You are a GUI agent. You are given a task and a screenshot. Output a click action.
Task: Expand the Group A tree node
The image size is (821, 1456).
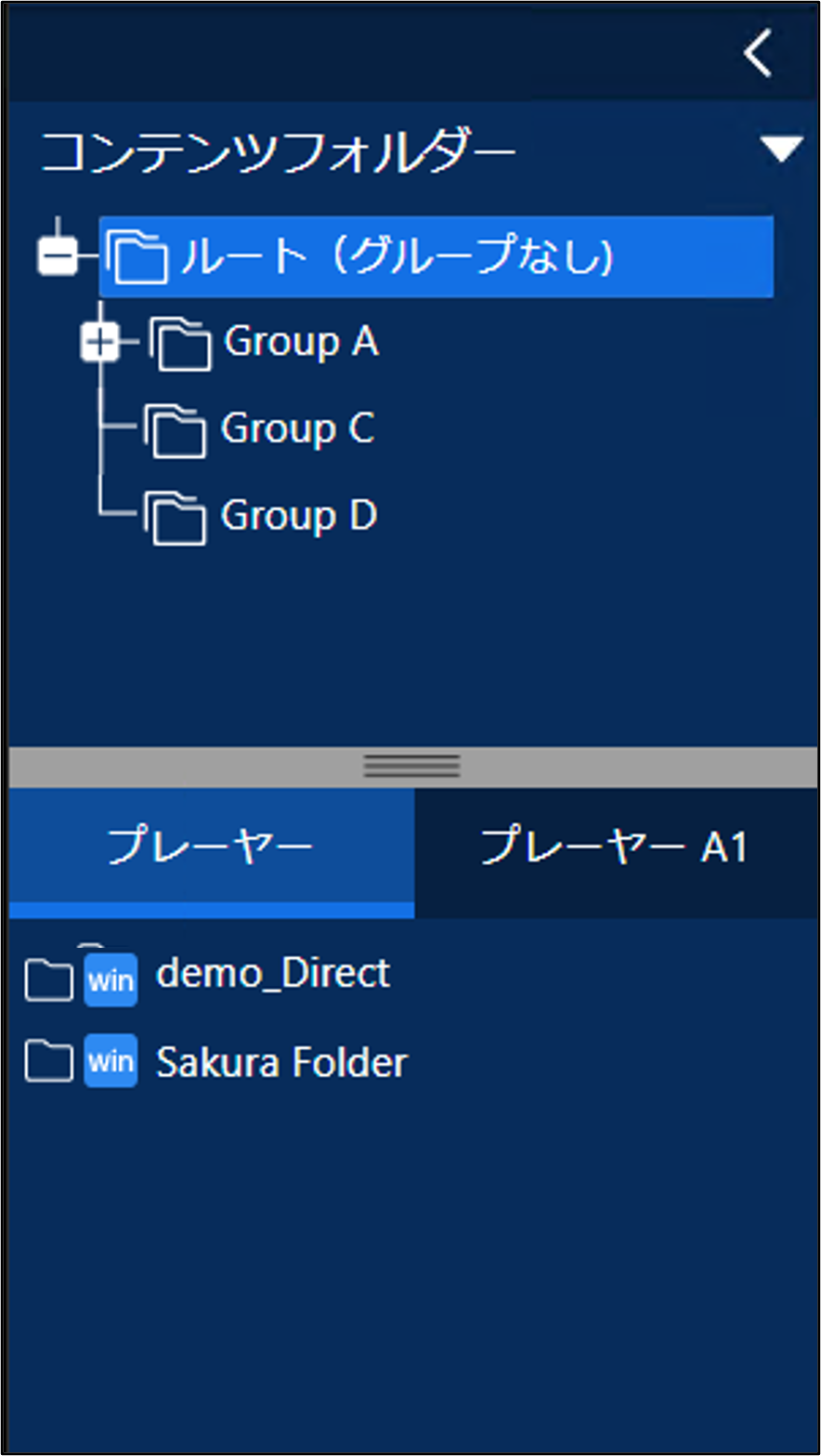tap(100, 344)
